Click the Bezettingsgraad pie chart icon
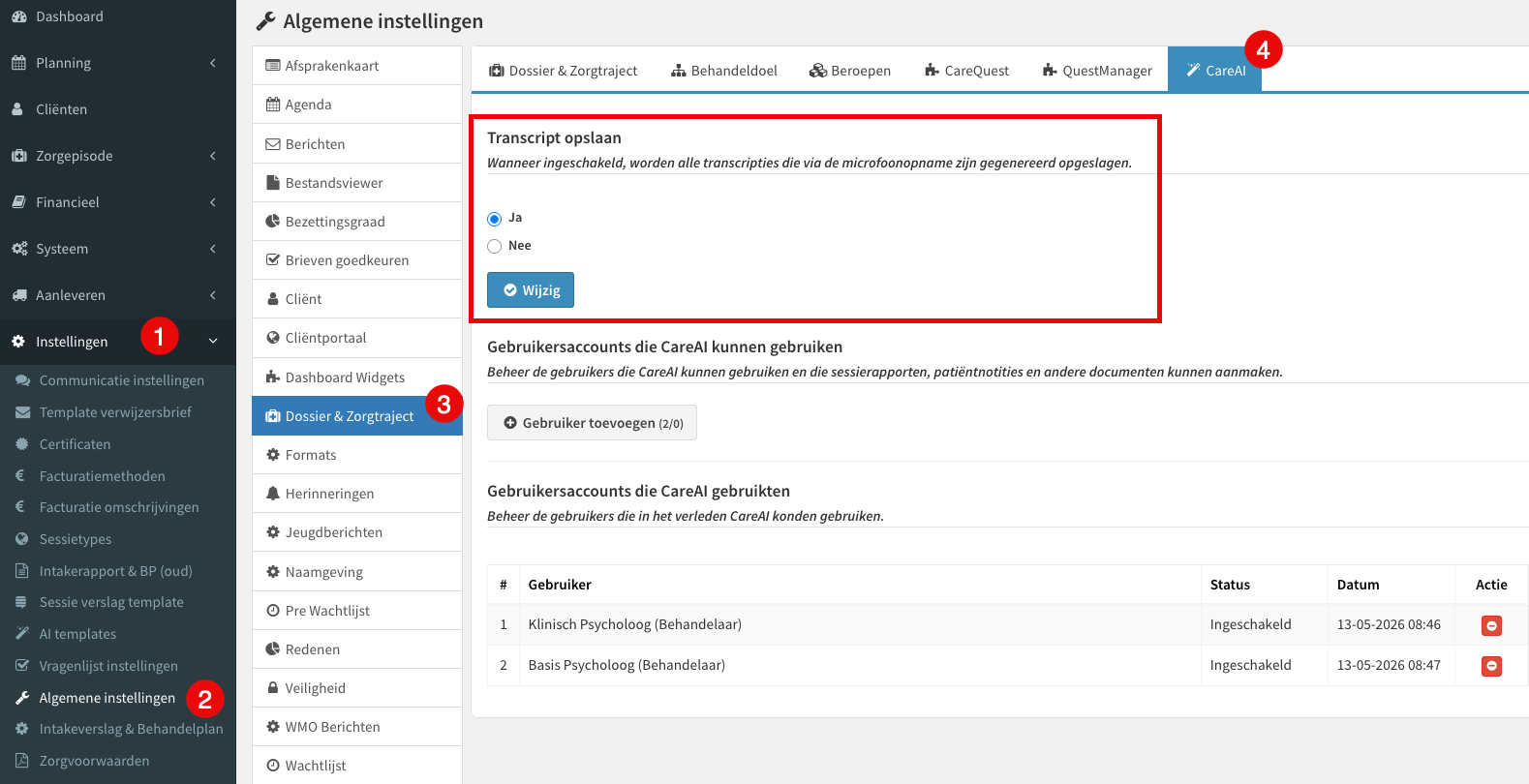 pos(273,222)
